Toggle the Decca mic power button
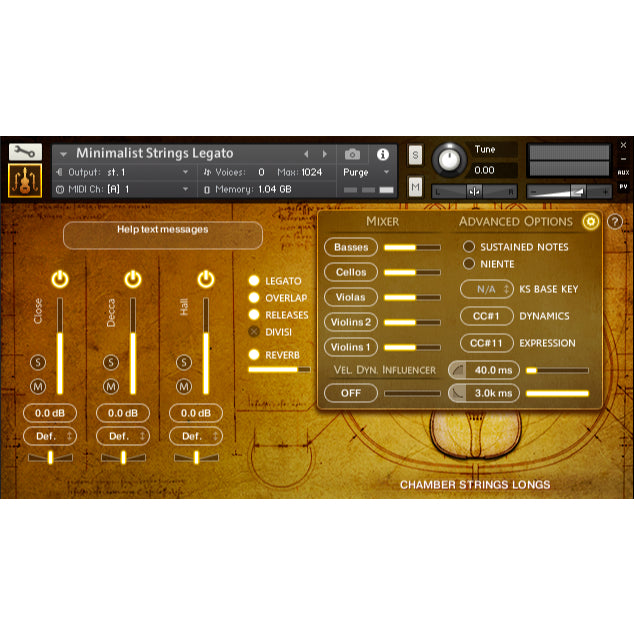The width and height of the screenshot is (634, 634). click(133, 279)
